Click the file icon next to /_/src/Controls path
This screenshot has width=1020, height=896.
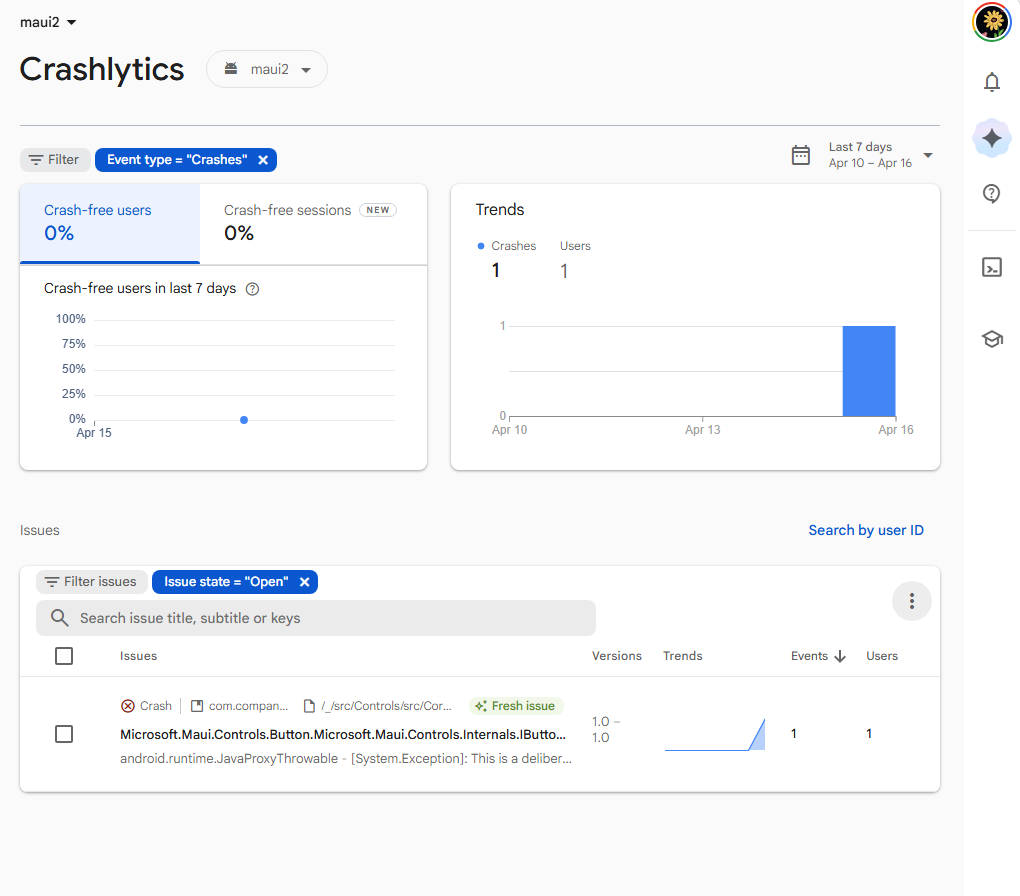click(310, 706)
